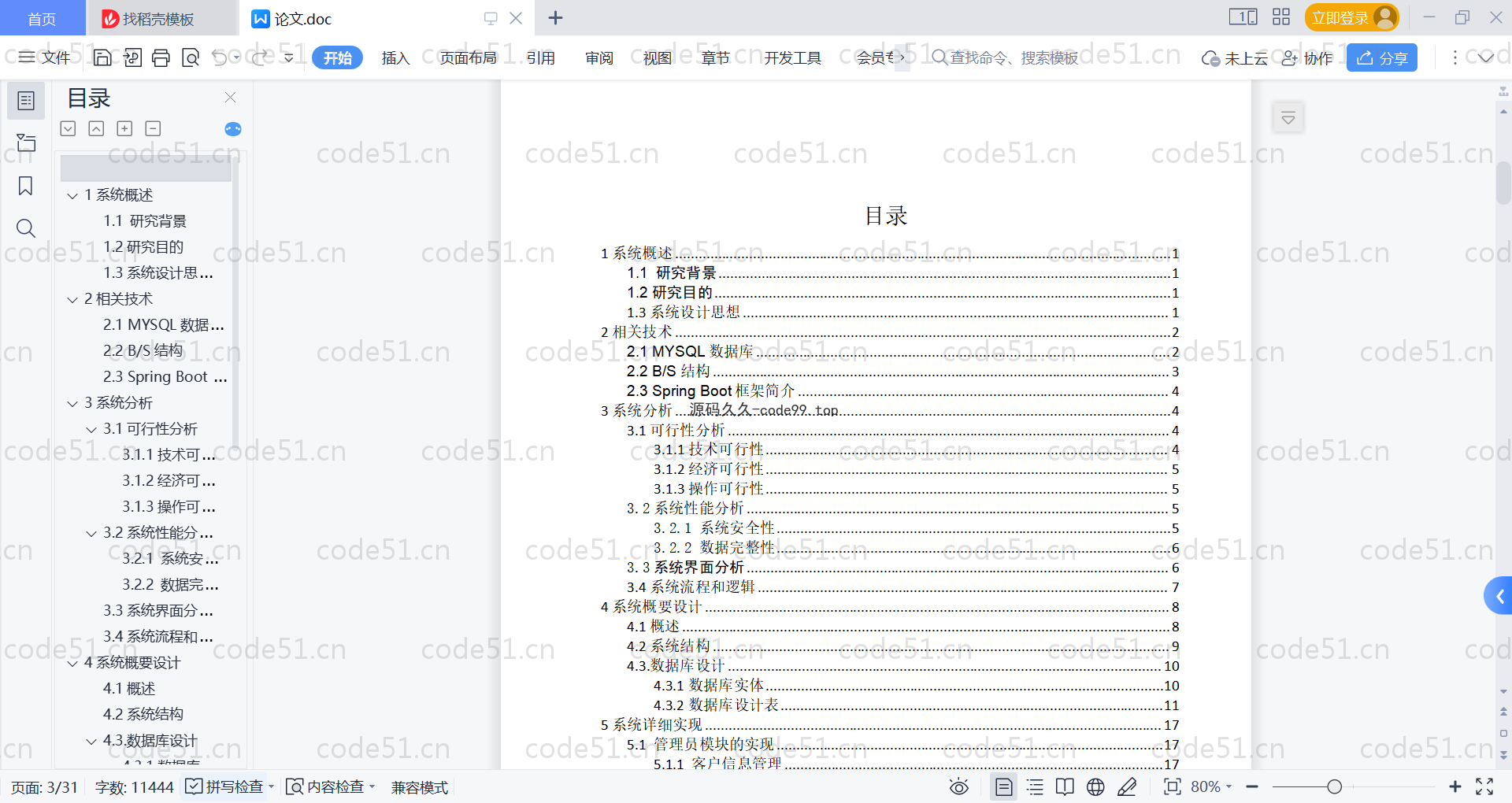Open the apps grid icon
Screen dimensions: 1512x803
pos(1281,17)
